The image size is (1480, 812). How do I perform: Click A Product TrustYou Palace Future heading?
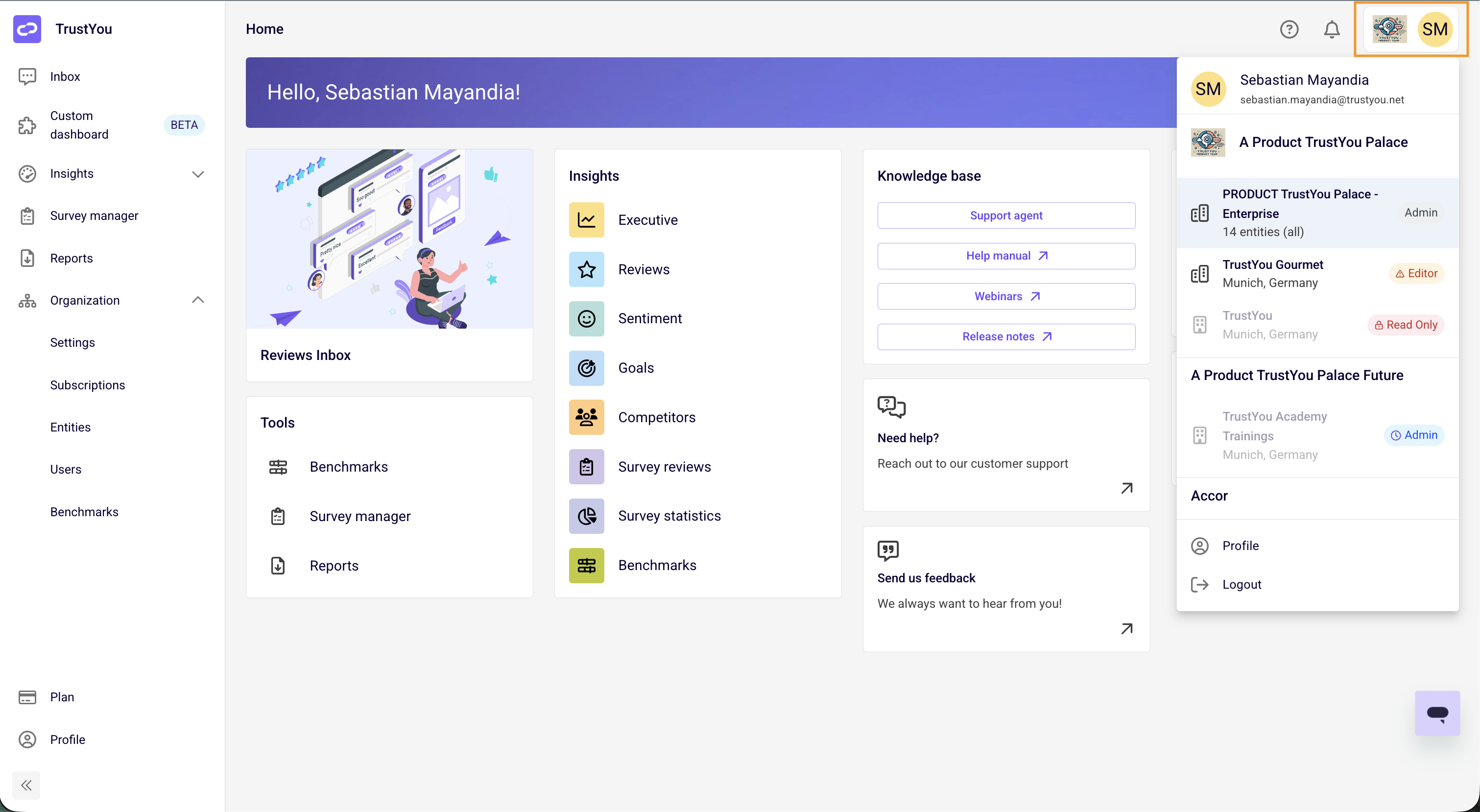pyautogui.click(x=1297, y=375)
